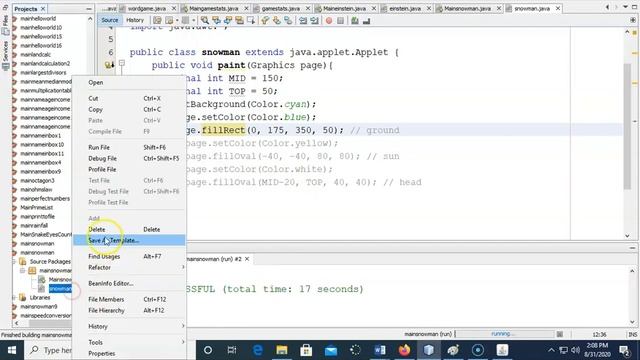The height and width of the screenshot is (360, 640).
Task: Collapse Source Packages tree node
Action: (14, 262)
